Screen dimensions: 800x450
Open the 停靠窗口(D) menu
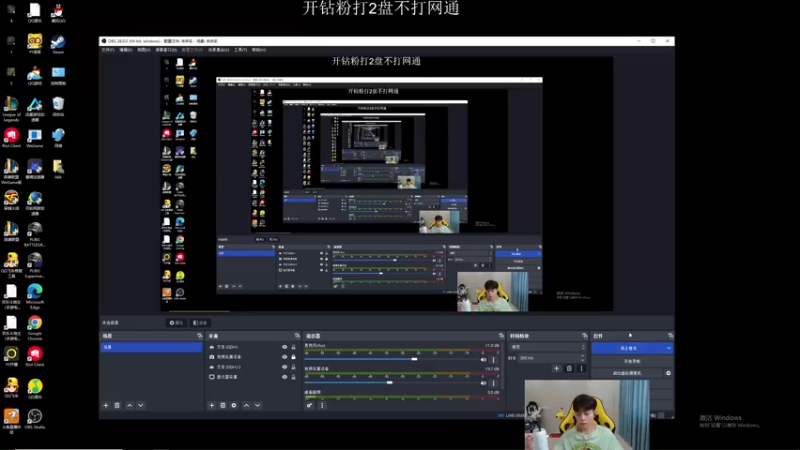coord(166,50)
